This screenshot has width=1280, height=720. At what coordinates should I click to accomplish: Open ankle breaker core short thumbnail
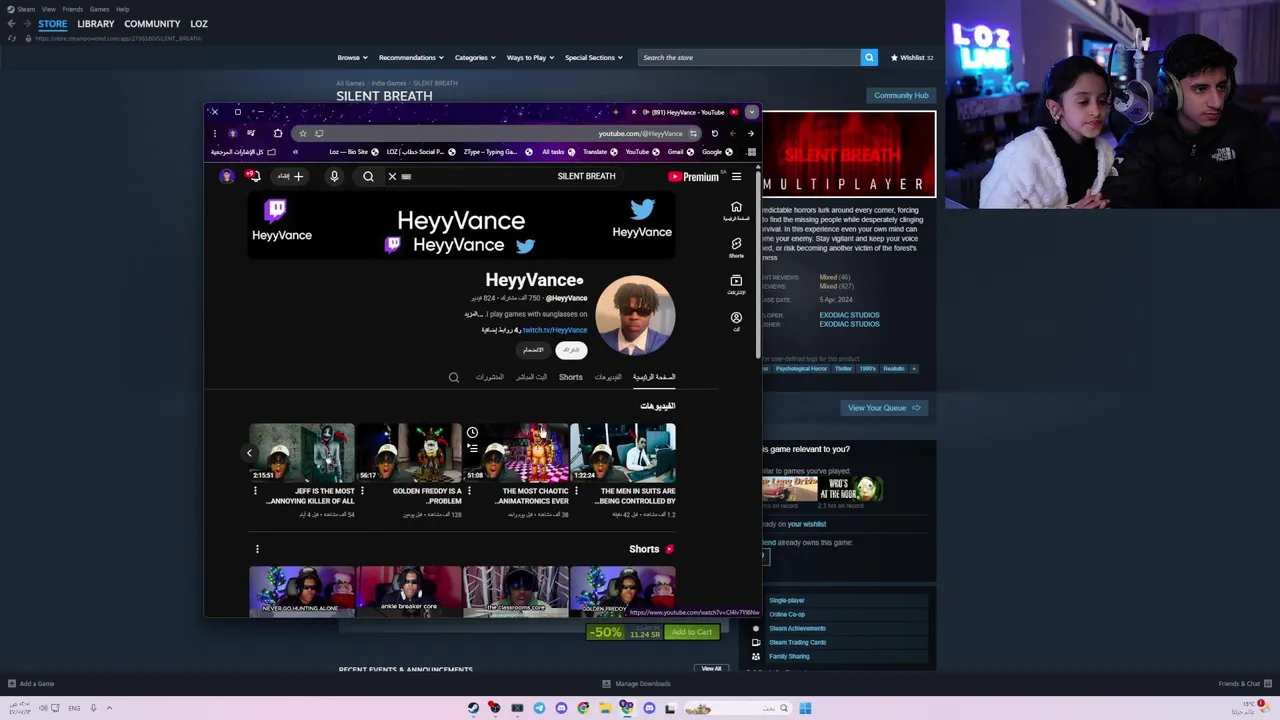click(410, 590)
